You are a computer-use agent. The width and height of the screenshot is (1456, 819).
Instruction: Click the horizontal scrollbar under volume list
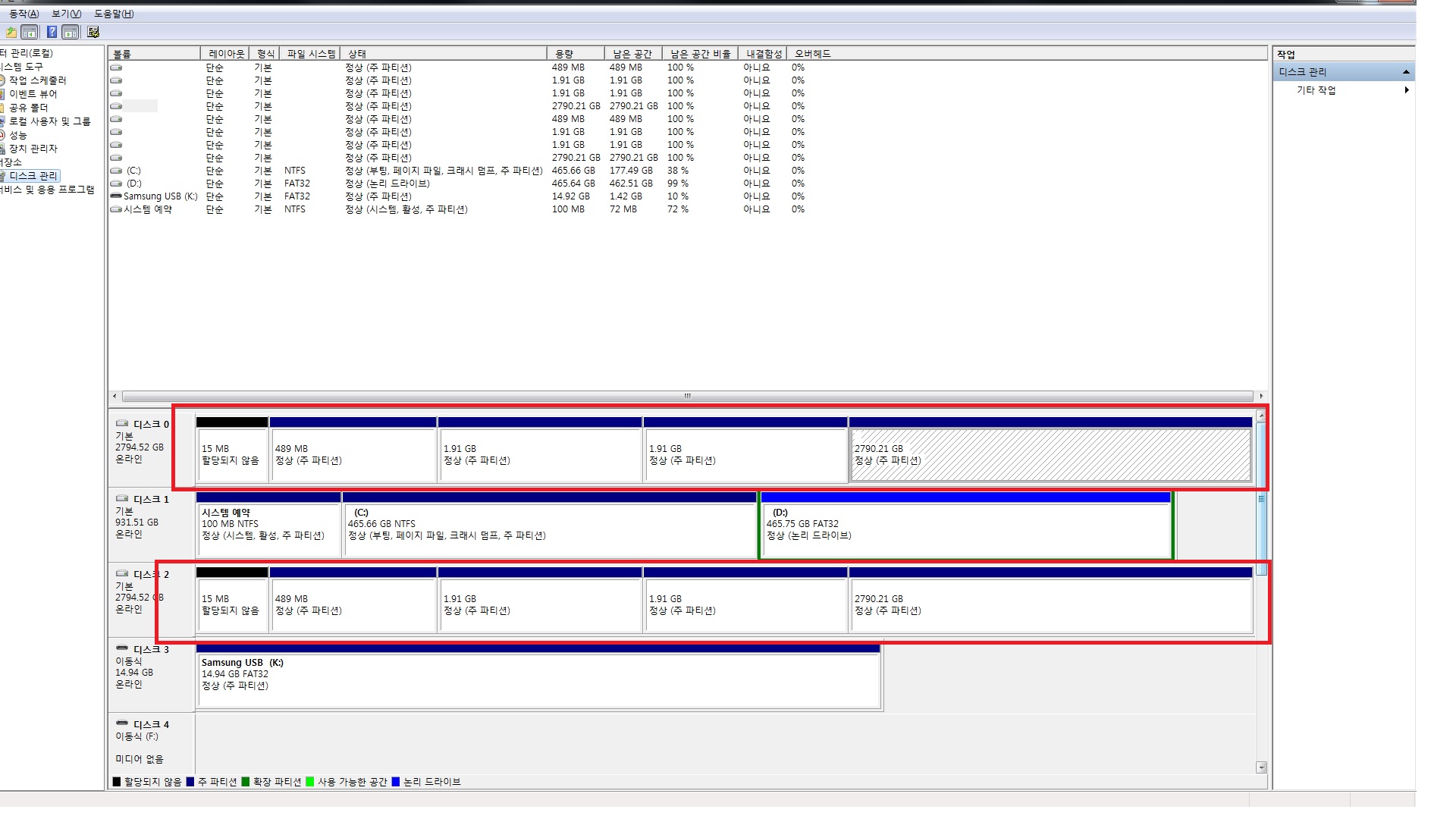click(x=687, y=396)
